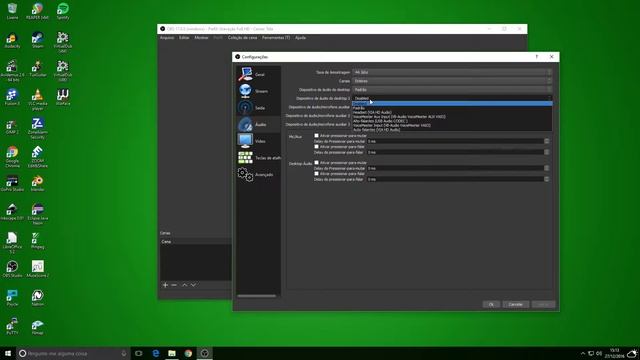
Task: Click the taskbar clock and date
Action: (615, 353)
